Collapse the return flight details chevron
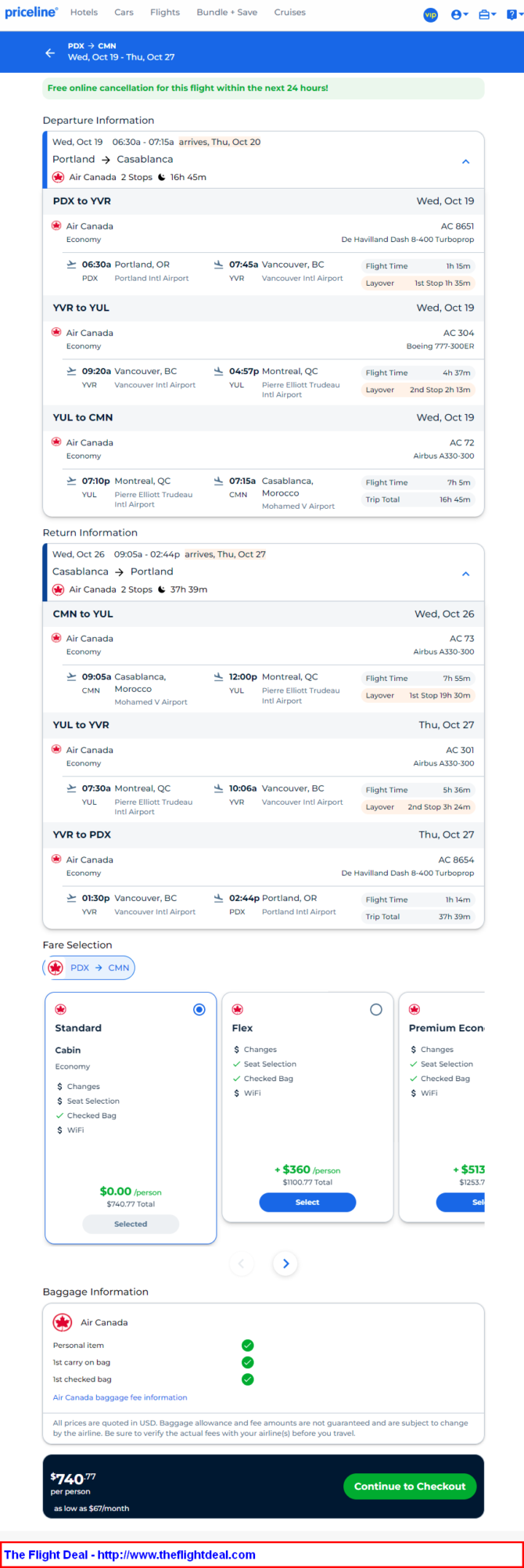 (465, 574)
